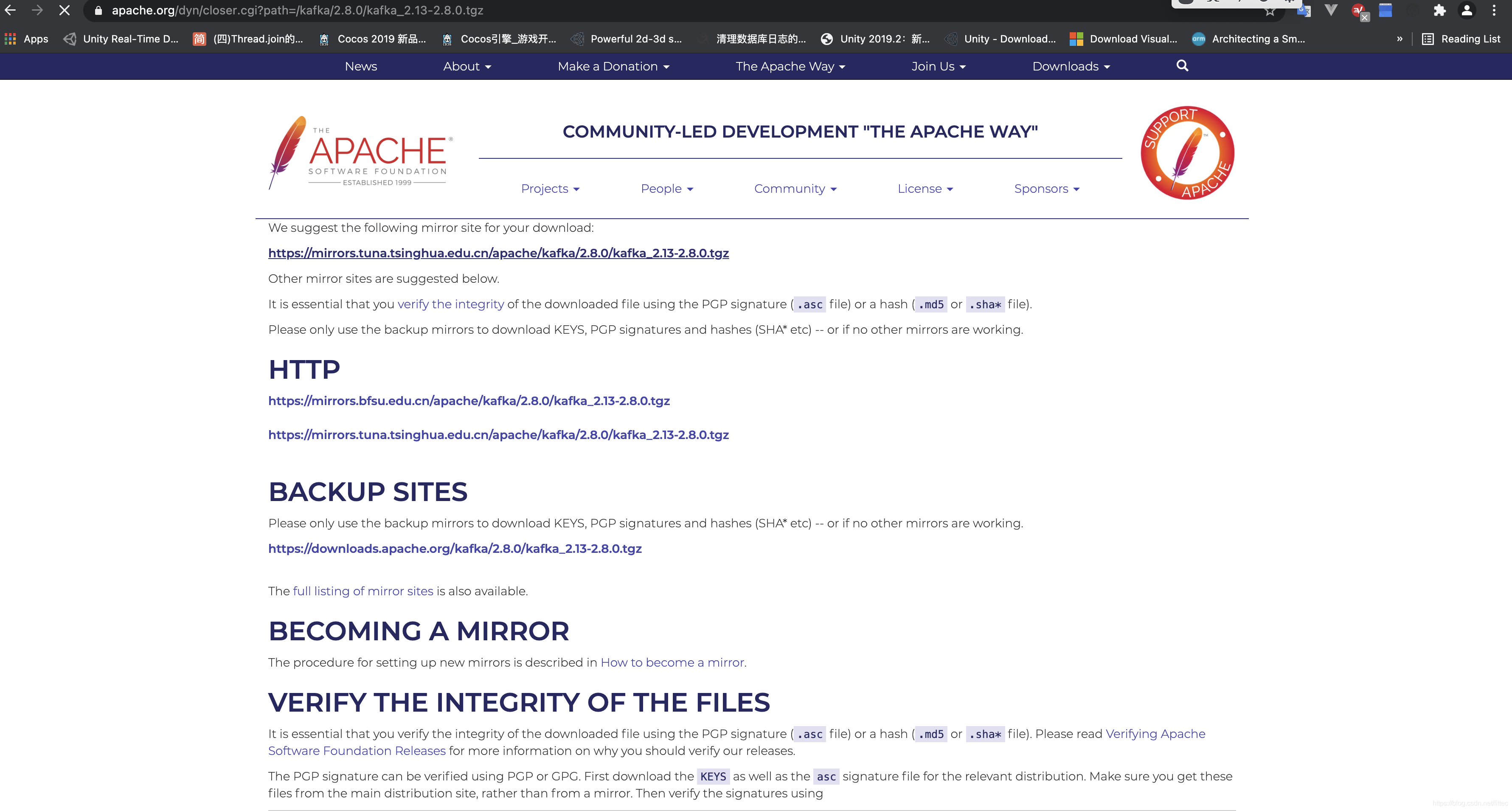The height and width of the screenshot is (811, 1512).
Task: Expand the Downloads dropdown
Action: 1071,66
